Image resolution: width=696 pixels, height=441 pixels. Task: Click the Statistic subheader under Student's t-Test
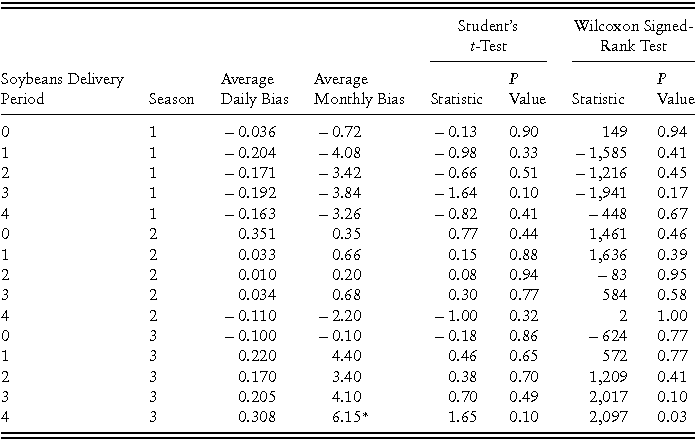tap(456, 99)
